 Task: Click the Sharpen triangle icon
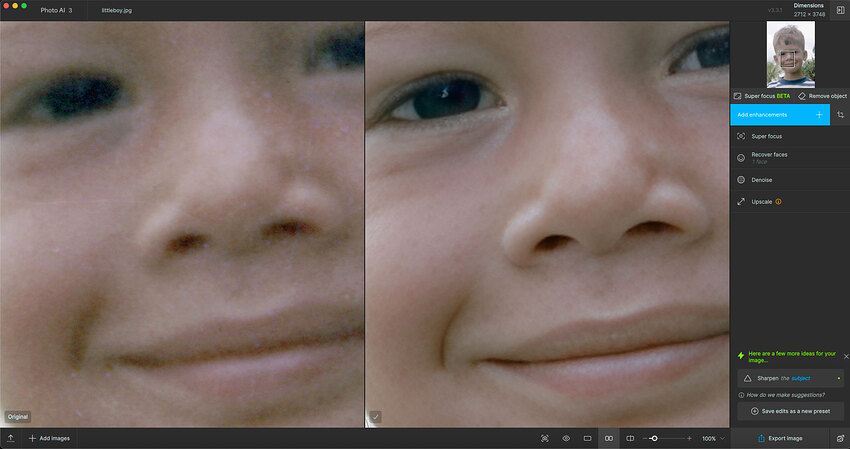click(748, 378)
